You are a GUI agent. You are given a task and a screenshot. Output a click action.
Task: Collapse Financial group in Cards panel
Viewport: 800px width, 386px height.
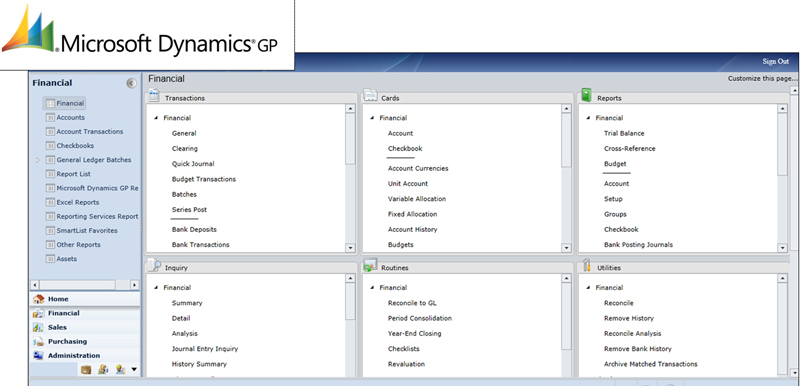point(372,118)
